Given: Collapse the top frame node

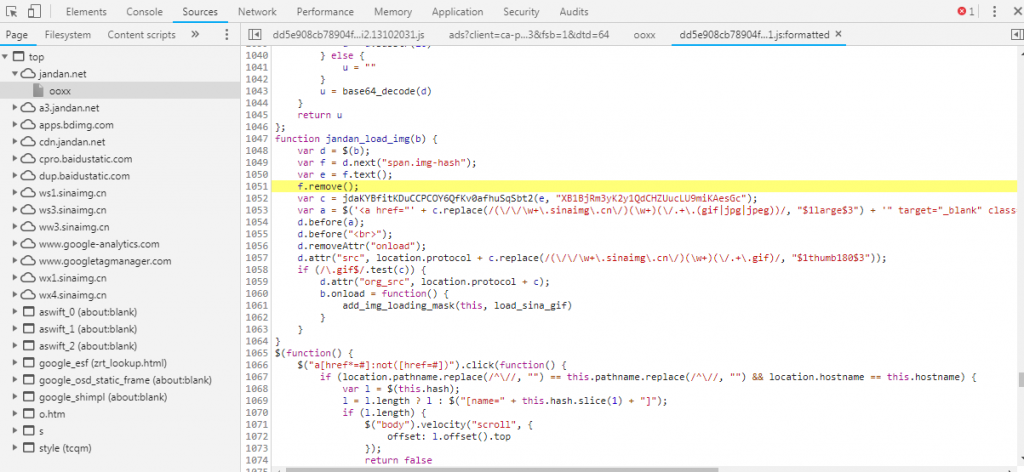Looking at the screenshot, I should click(7, 57).
